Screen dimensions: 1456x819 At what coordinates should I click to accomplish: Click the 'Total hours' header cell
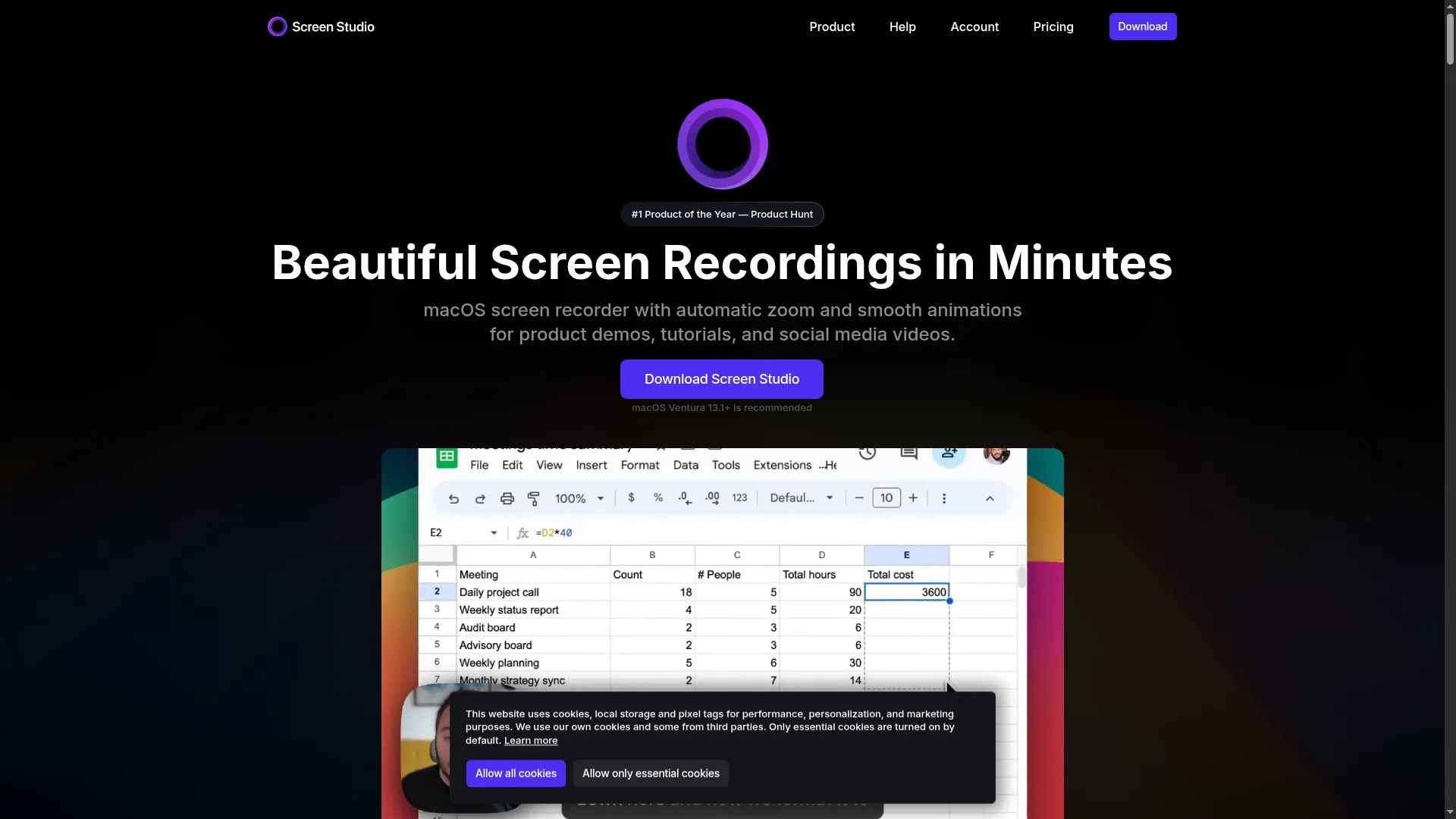pos(822,575)
